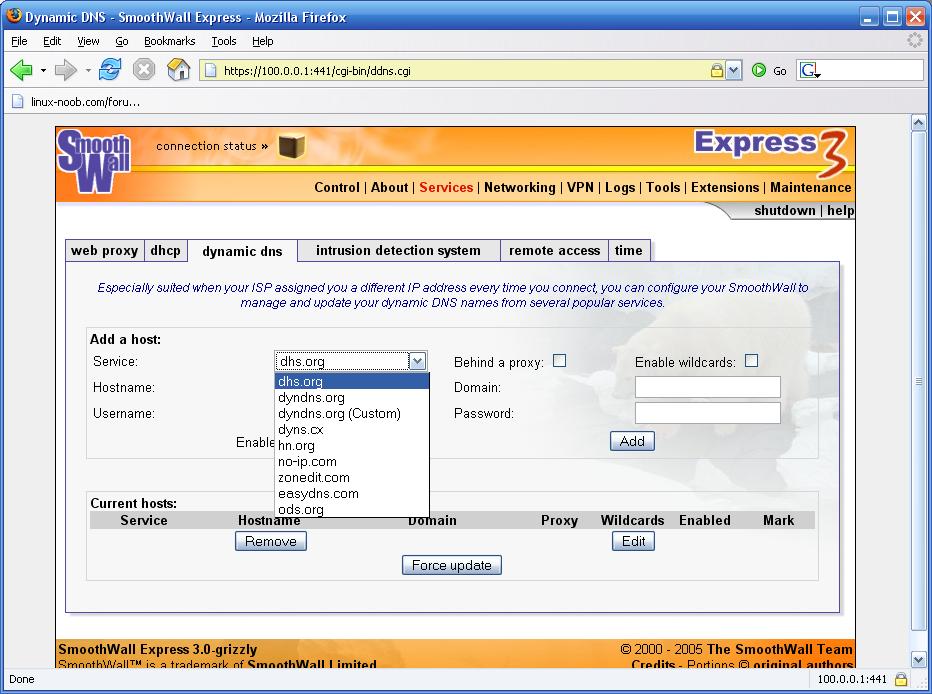Pick hn.org from the Service list

pos(352,445)
